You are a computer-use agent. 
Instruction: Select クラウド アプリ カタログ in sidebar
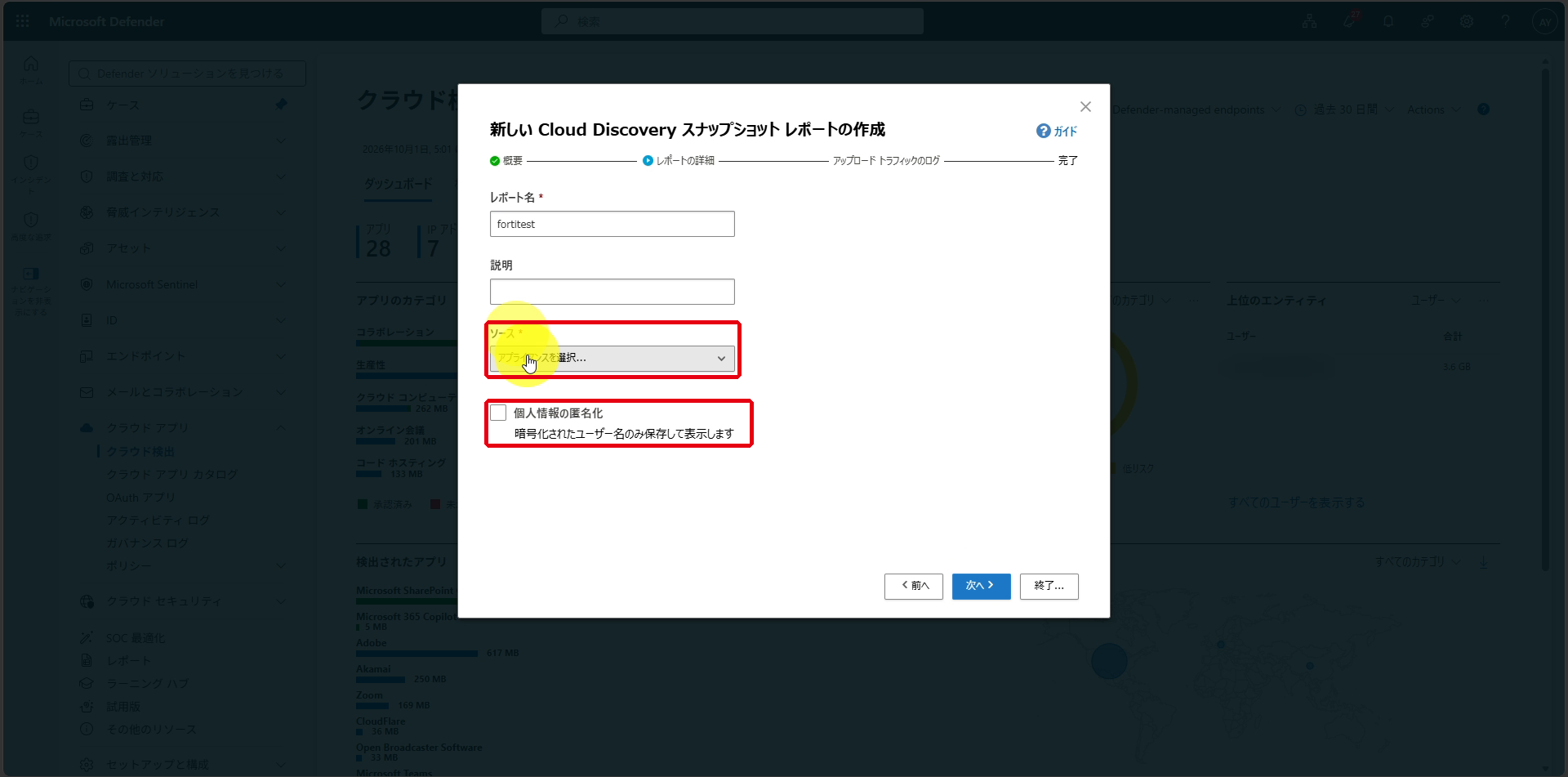click(172, 475)
